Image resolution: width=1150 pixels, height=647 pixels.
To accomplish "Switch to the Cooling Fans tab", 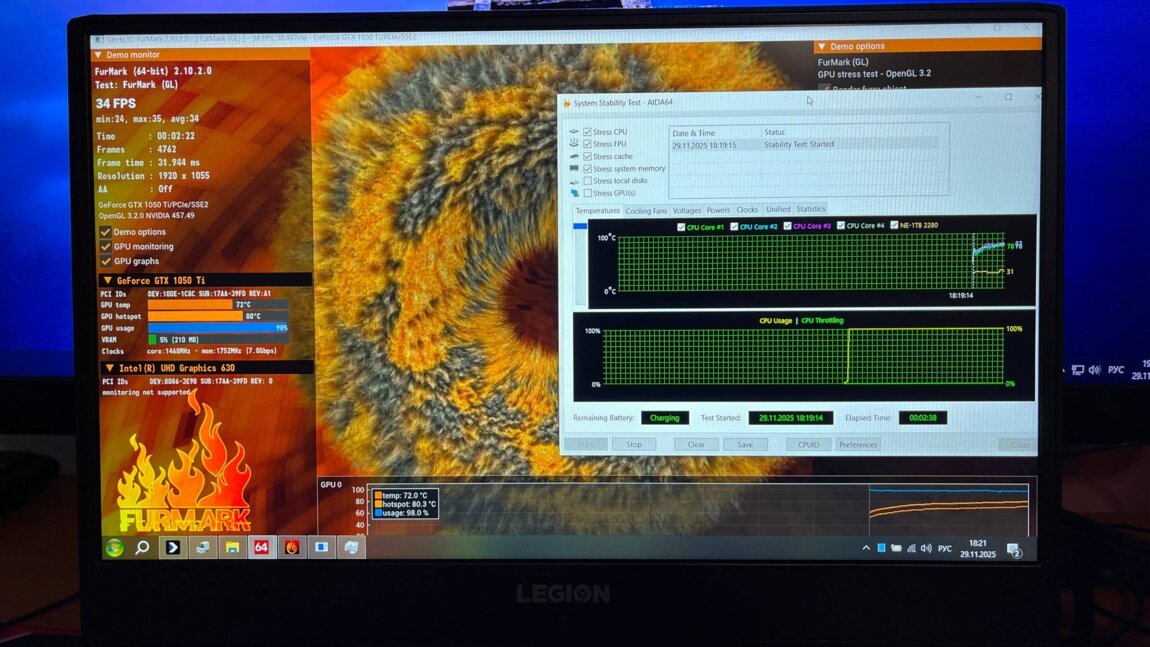I will pos(646,210).
